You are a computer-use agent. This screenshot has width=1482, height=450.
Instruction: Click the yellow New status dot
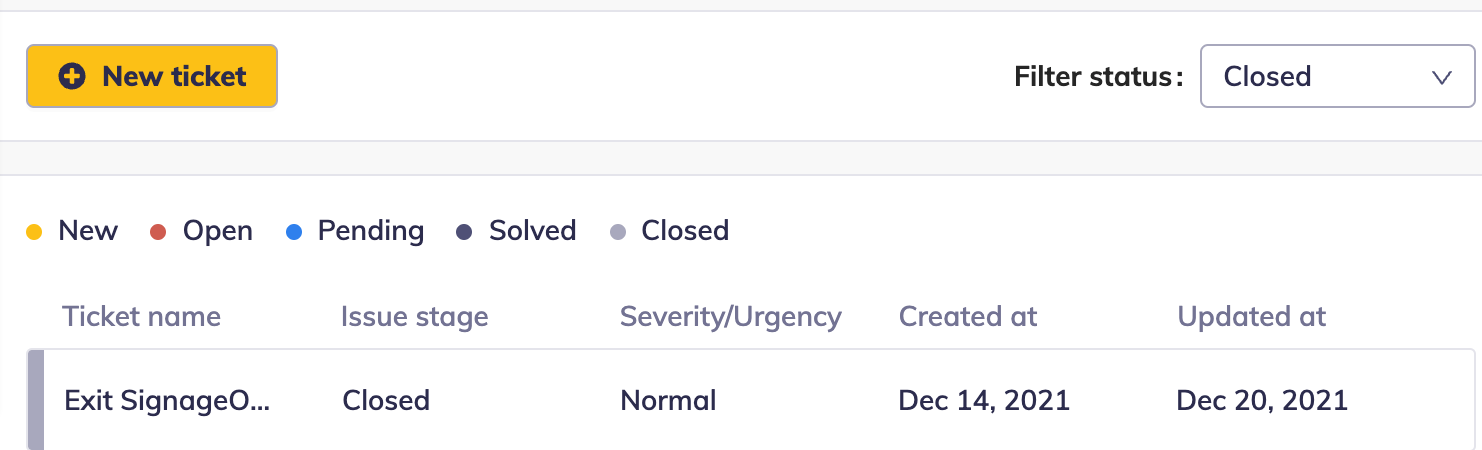(x=34, y=232)
